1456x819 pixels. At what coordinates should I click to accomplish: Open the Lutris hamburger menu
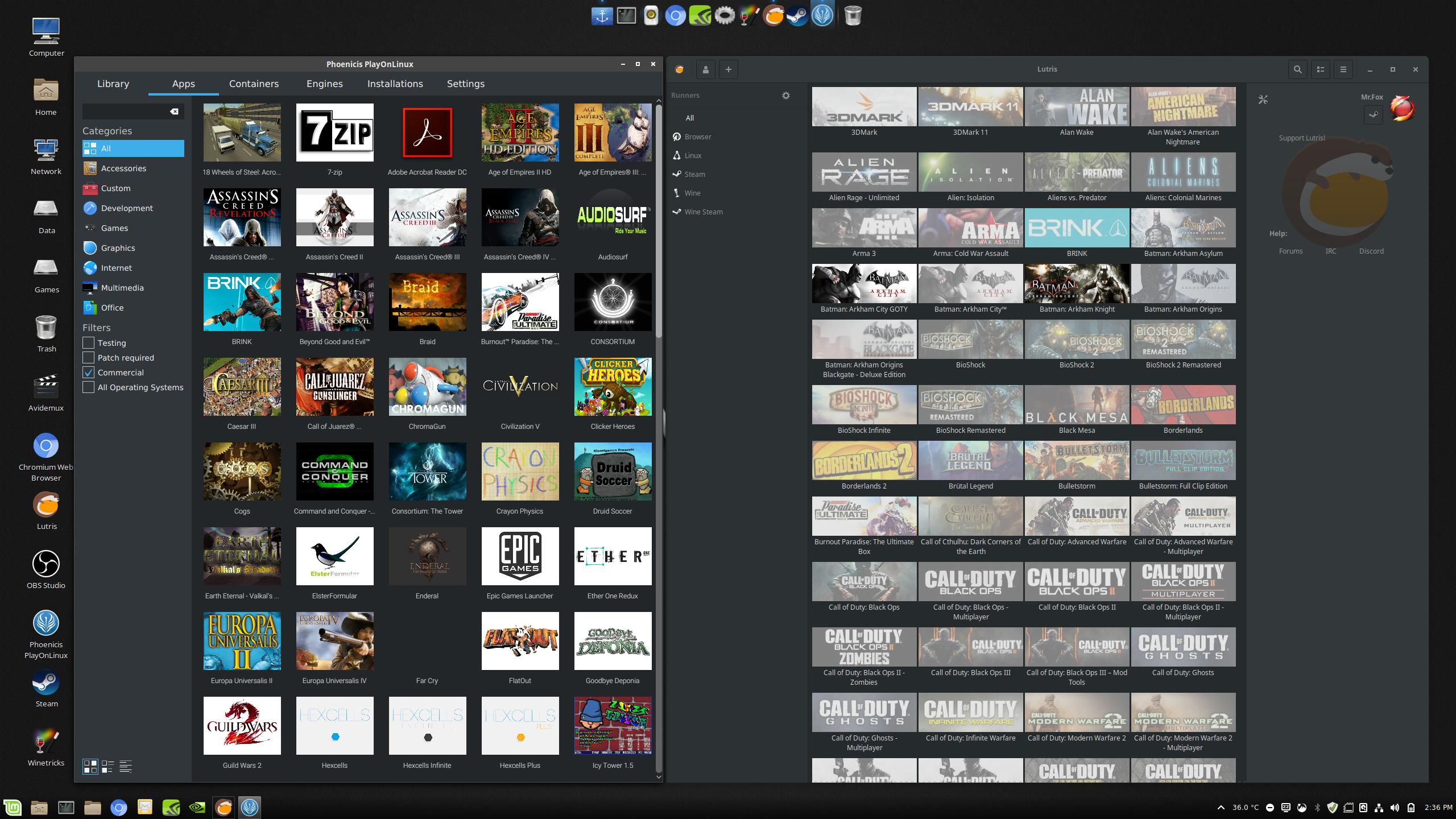(1343, 69)
